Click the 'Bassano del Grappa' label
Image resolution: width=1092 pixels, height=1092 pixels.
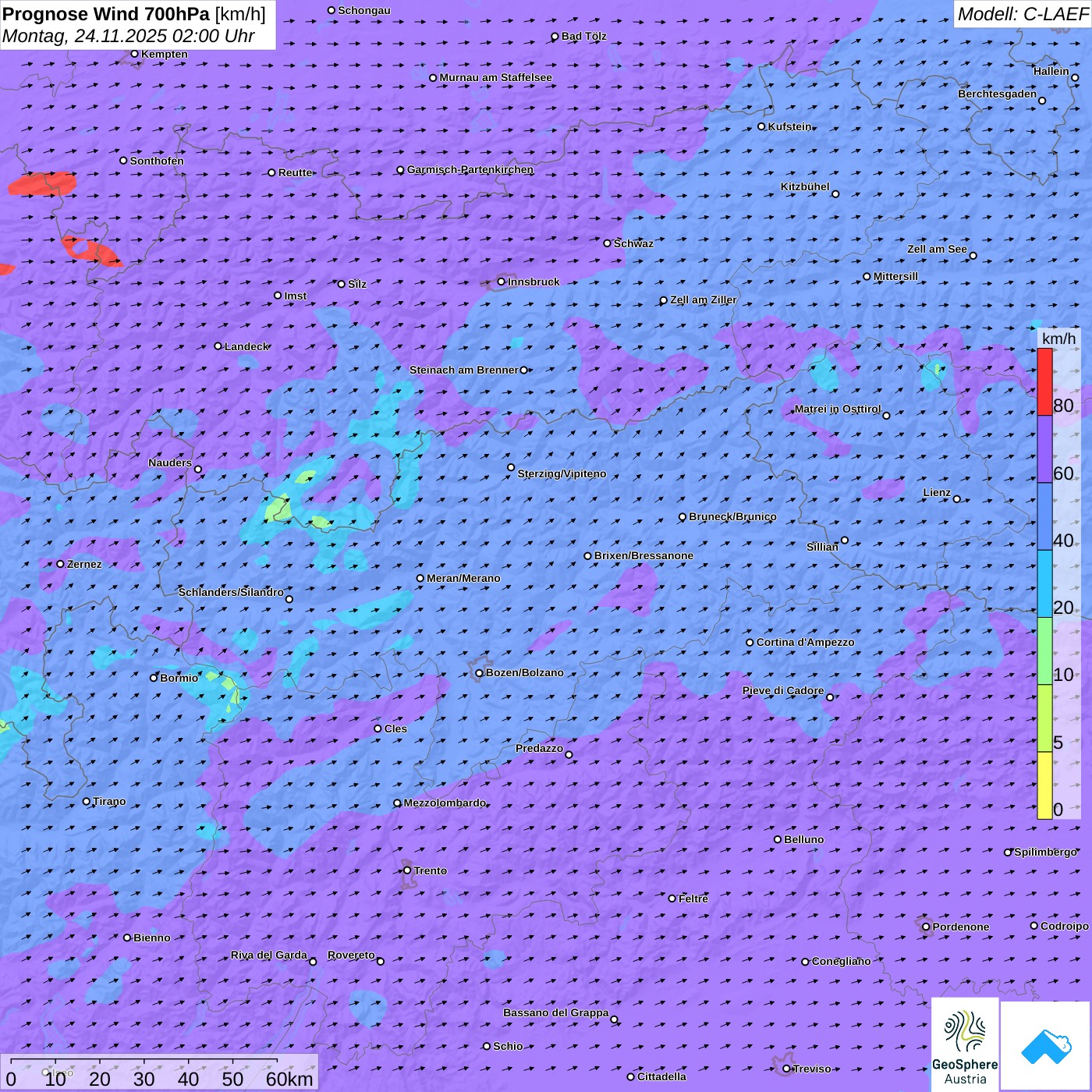556,1012
